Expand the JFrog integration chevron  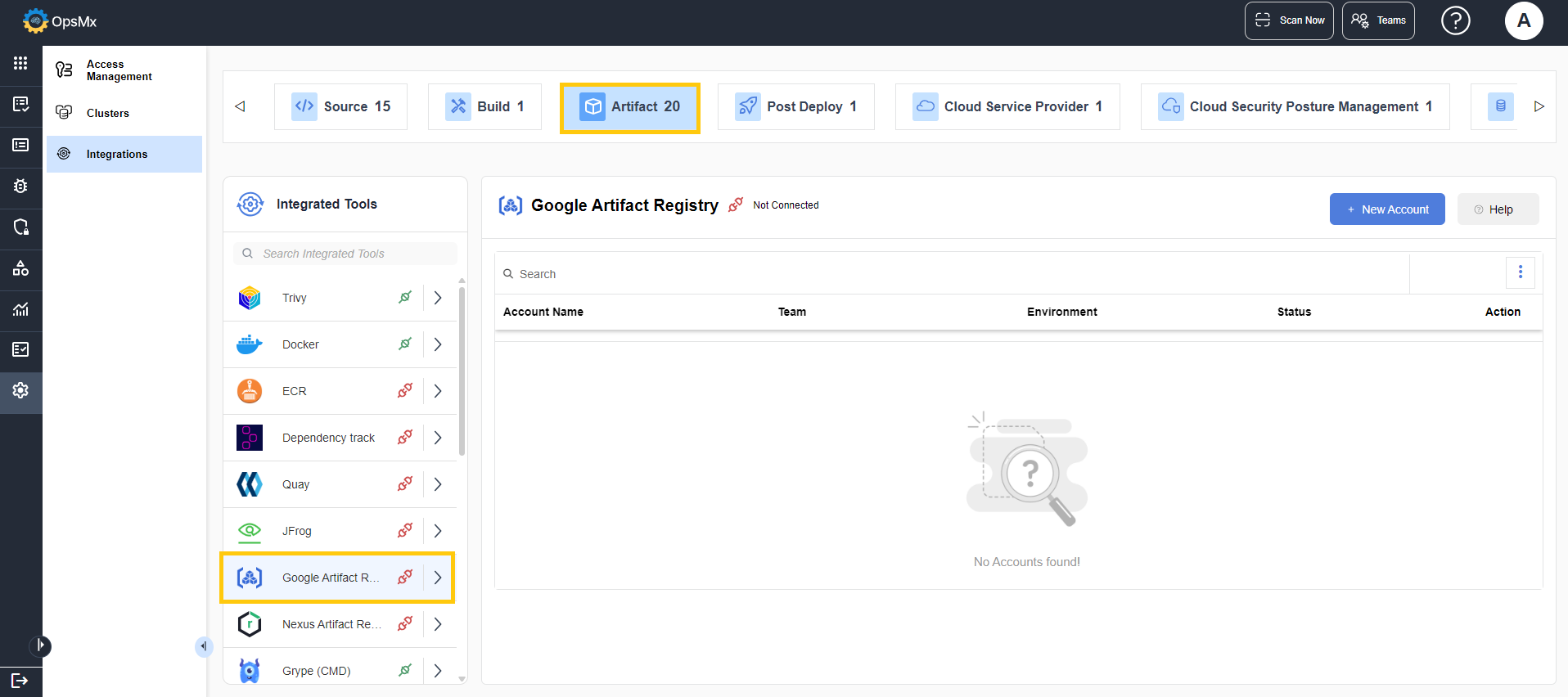(438, 531)
